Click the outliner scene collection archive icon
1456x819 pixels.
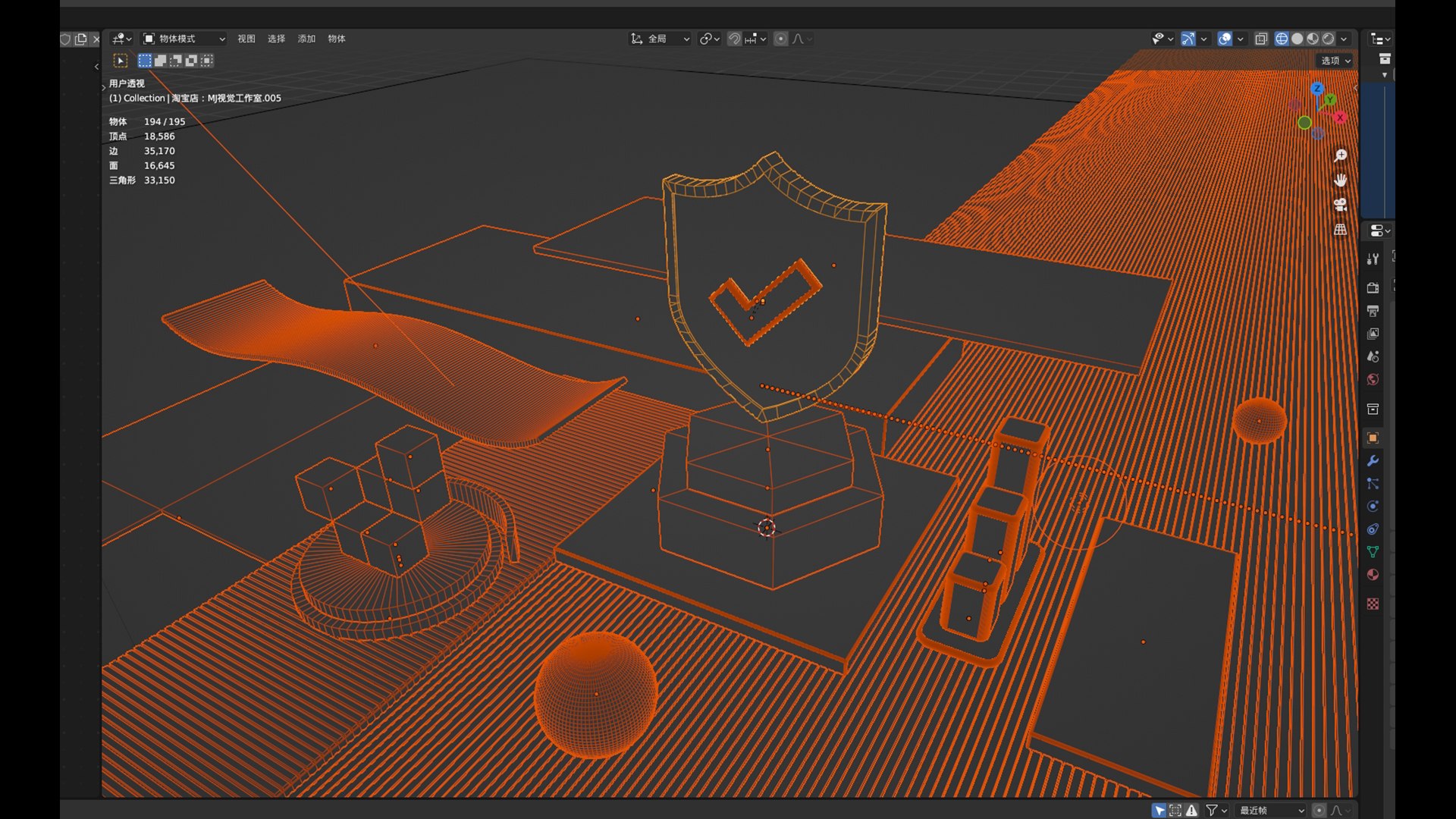[x=1385, y=59]
